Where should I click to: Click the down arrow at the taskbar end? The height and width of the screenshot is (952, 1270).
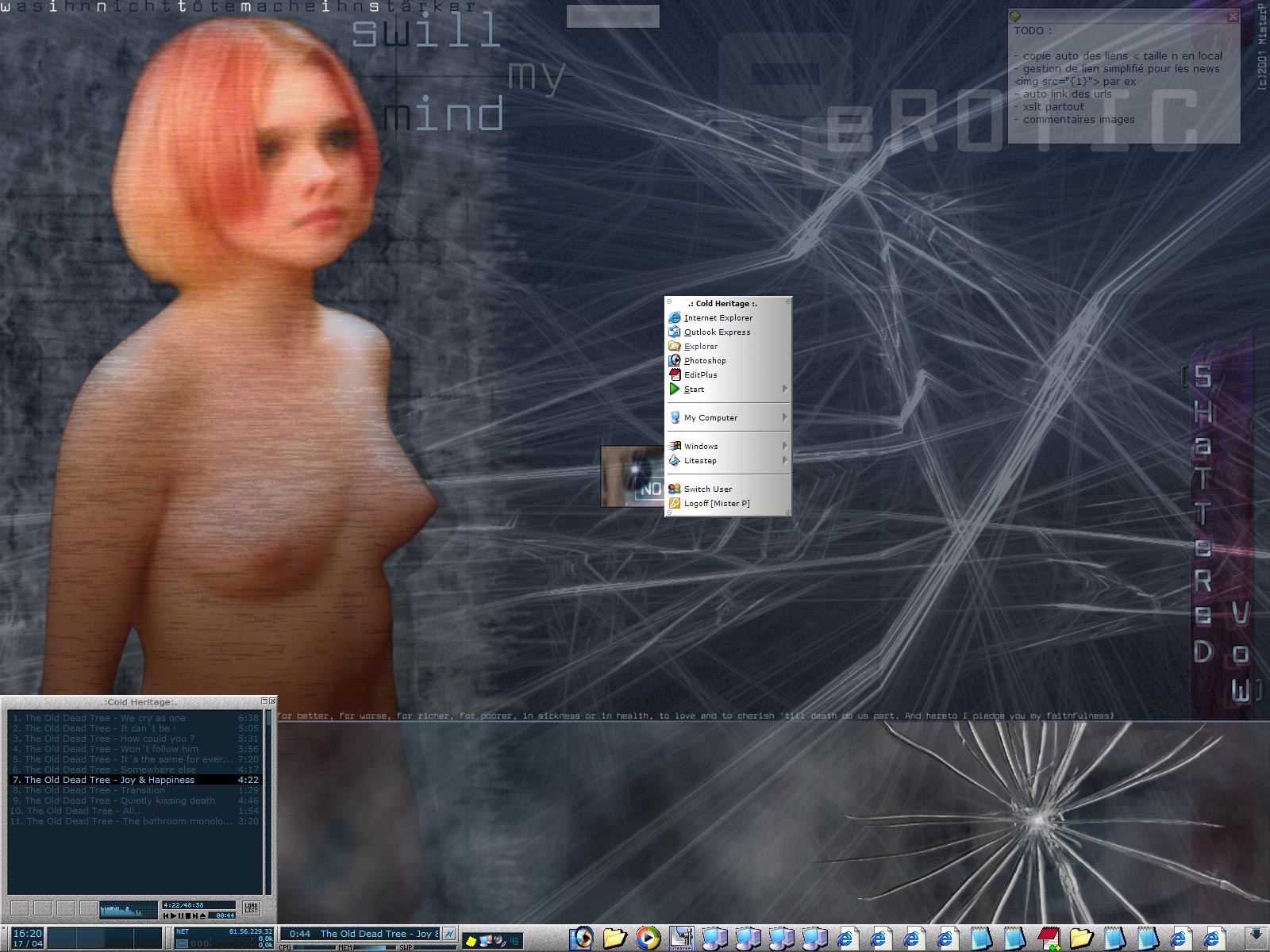[x=1255, y=936]
